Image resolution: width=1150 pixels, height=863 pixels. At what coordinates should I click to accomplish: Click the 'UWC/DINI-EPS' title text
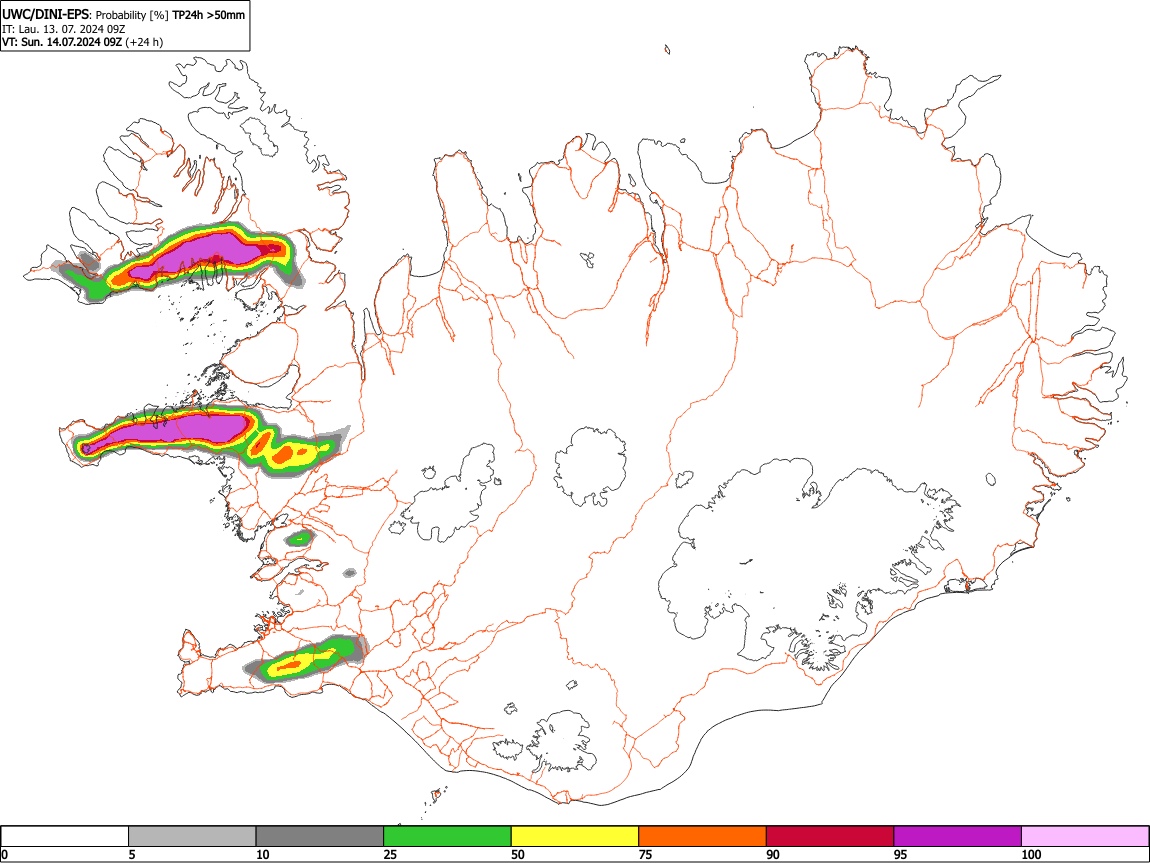click(45, 15)
